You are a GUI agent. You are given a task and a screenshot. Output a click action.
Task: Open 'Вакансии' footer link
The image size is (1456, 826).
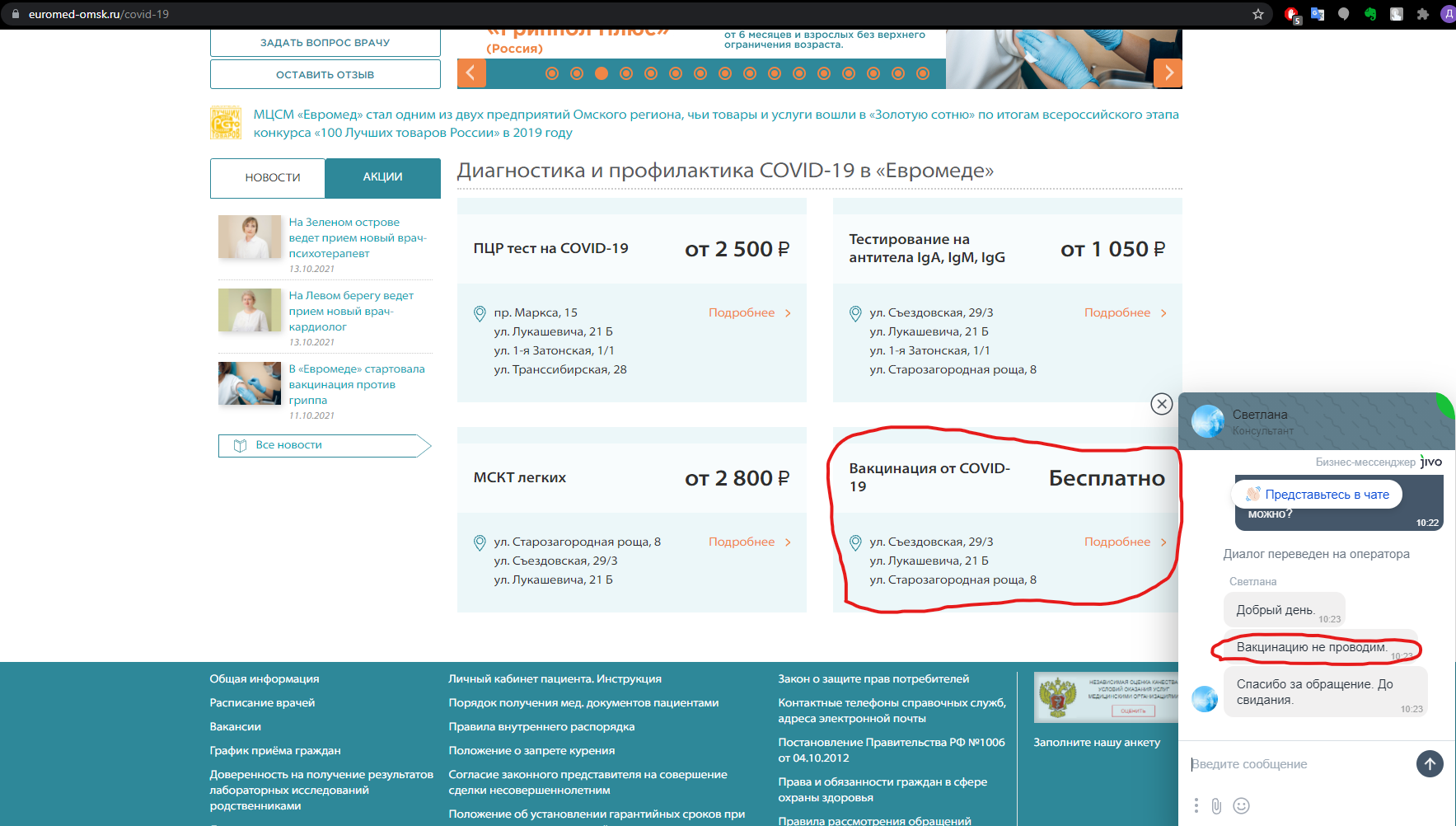pos(235,727)
